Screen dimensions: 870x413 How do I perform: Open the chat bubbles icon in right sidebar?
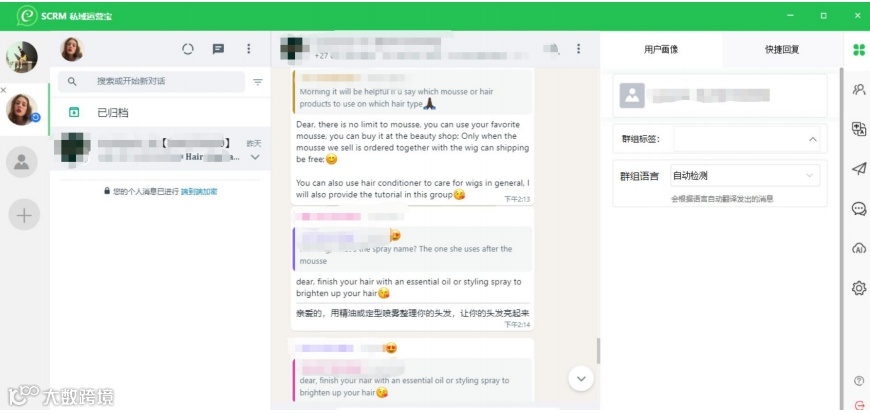(858, 209)
